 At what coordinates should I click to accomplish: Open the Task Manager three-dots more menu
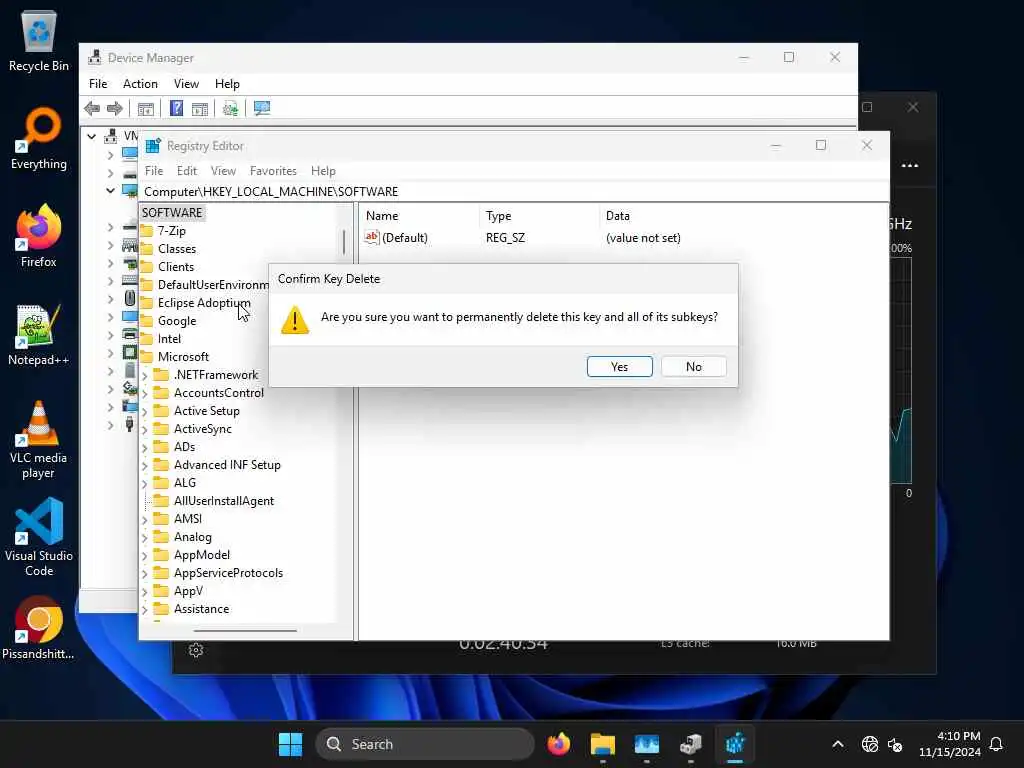point(910,165)
